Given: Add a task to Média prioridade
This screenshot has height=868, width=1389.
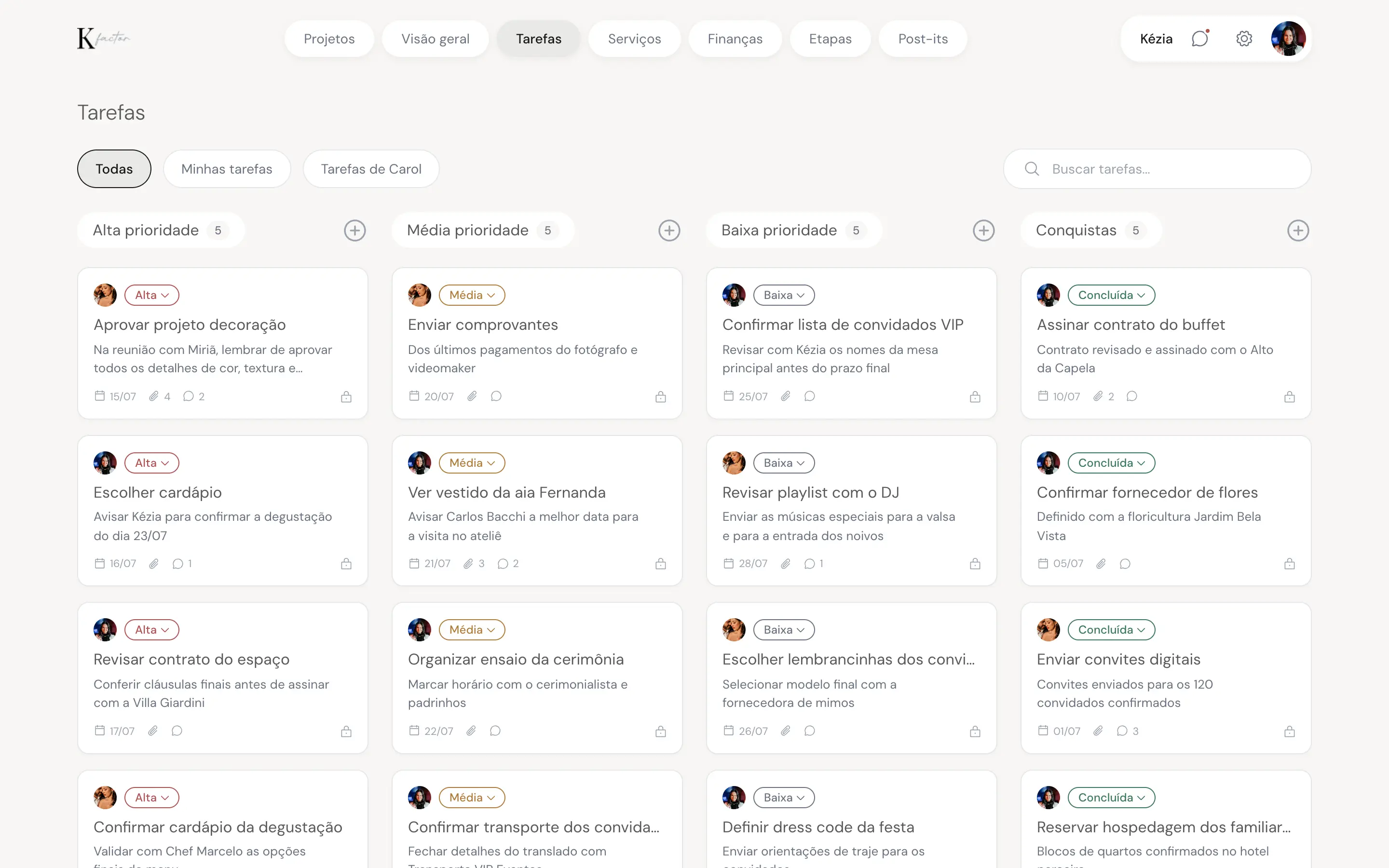Looking at the screenshot, I should 669,230.
